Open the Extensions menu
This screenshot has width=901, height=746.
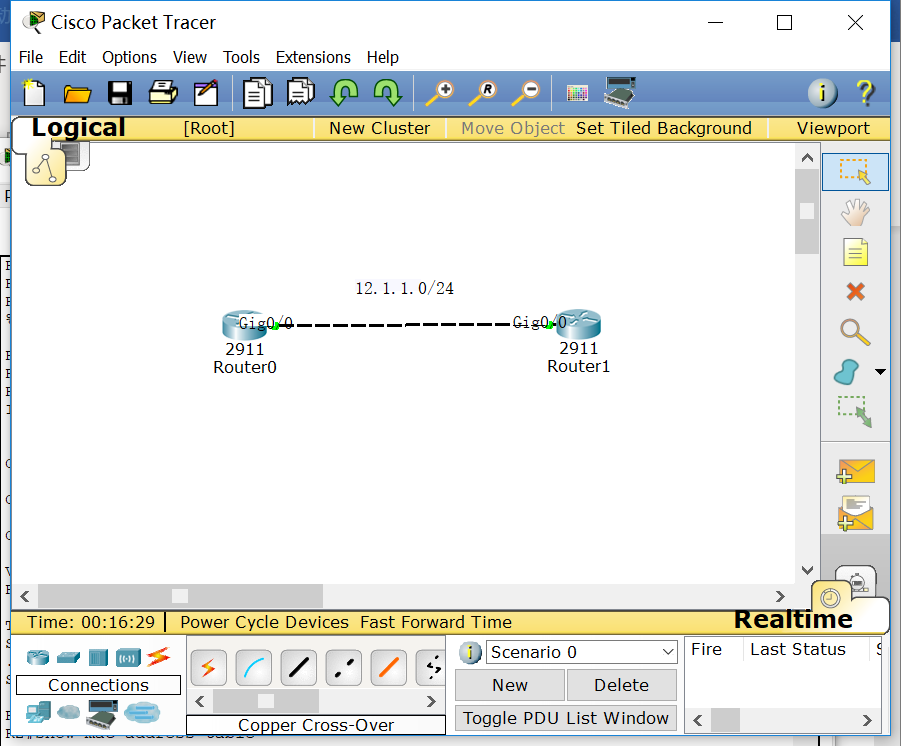click(313, 57)
